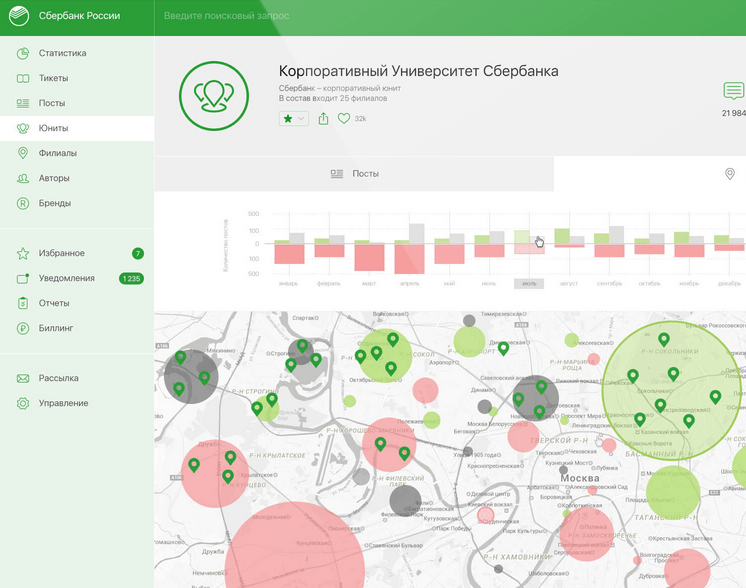Click the red circle over Кунцево

[x=215, y=474]
